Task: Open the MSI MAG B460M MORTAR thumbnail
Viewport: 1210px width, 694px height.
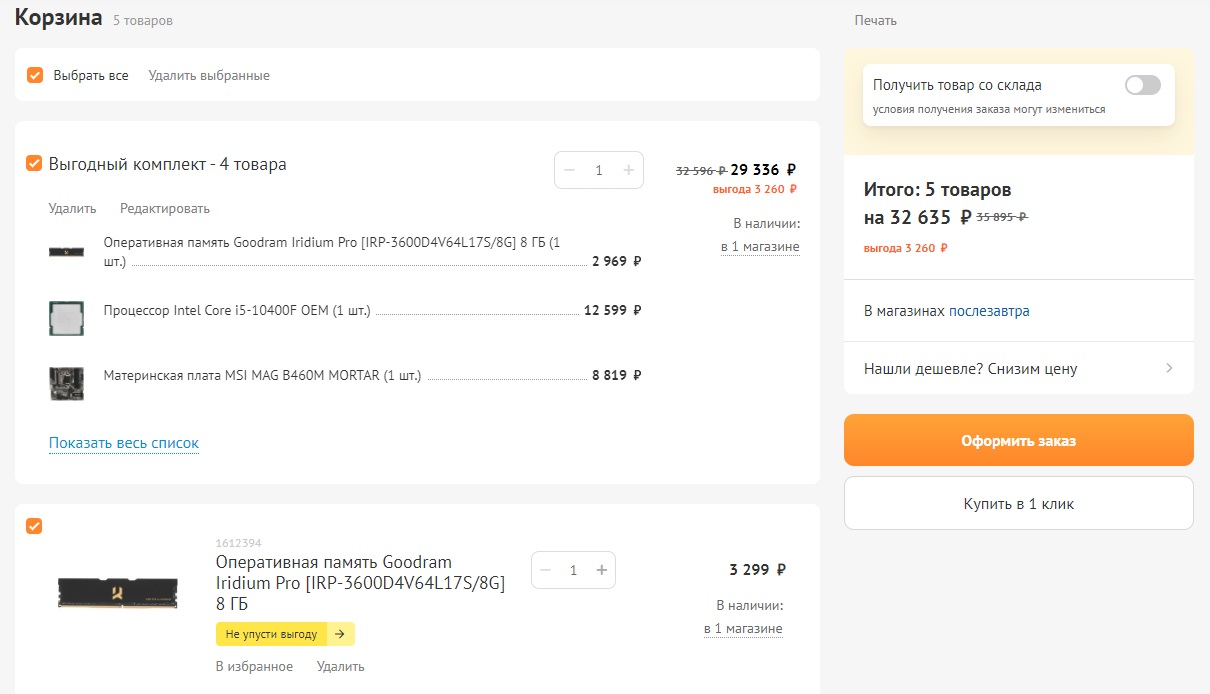Action: 67,383
